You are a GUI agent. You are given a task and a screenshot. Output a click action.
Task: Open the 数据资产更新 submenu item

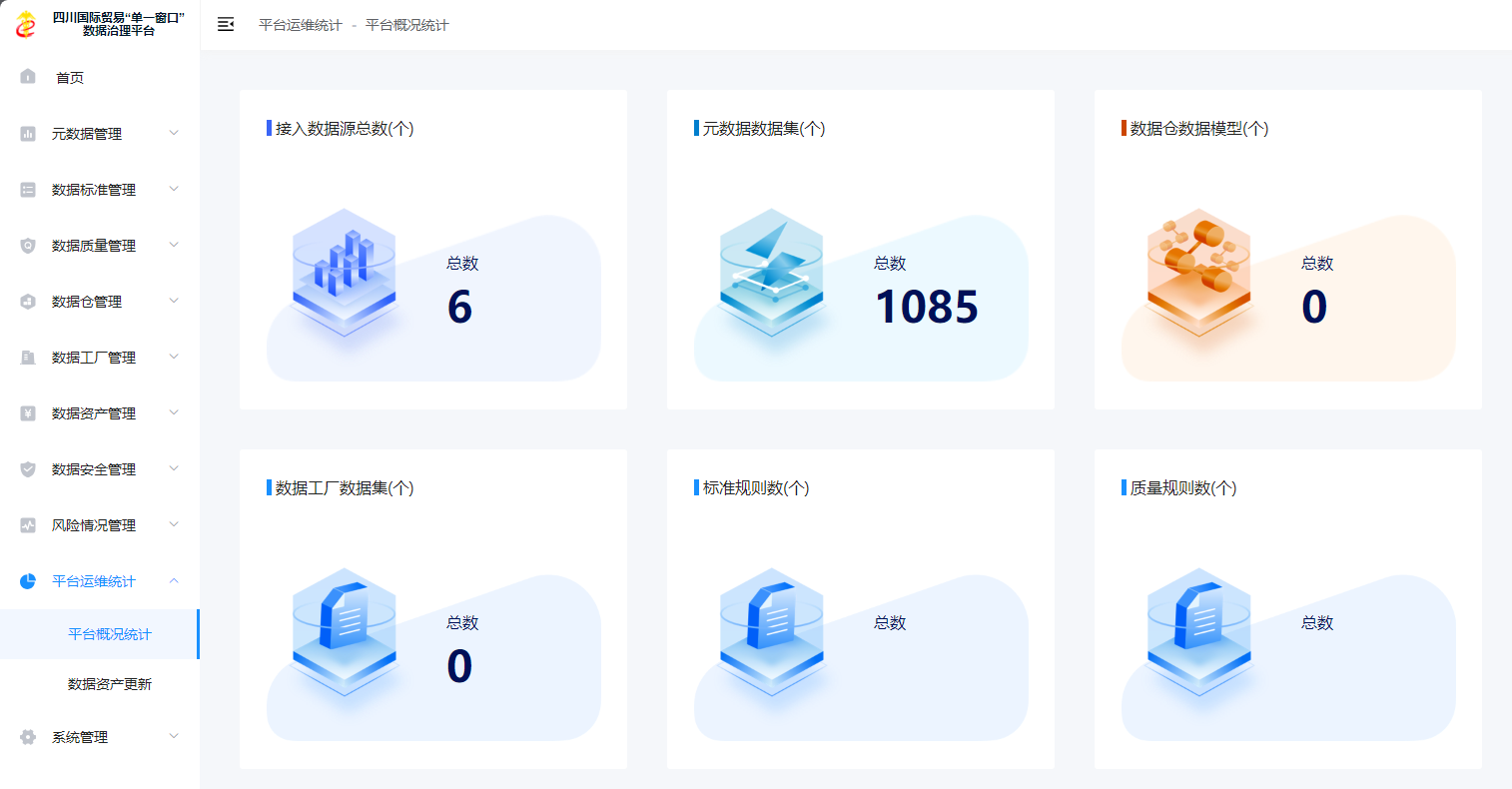point(110,684)
